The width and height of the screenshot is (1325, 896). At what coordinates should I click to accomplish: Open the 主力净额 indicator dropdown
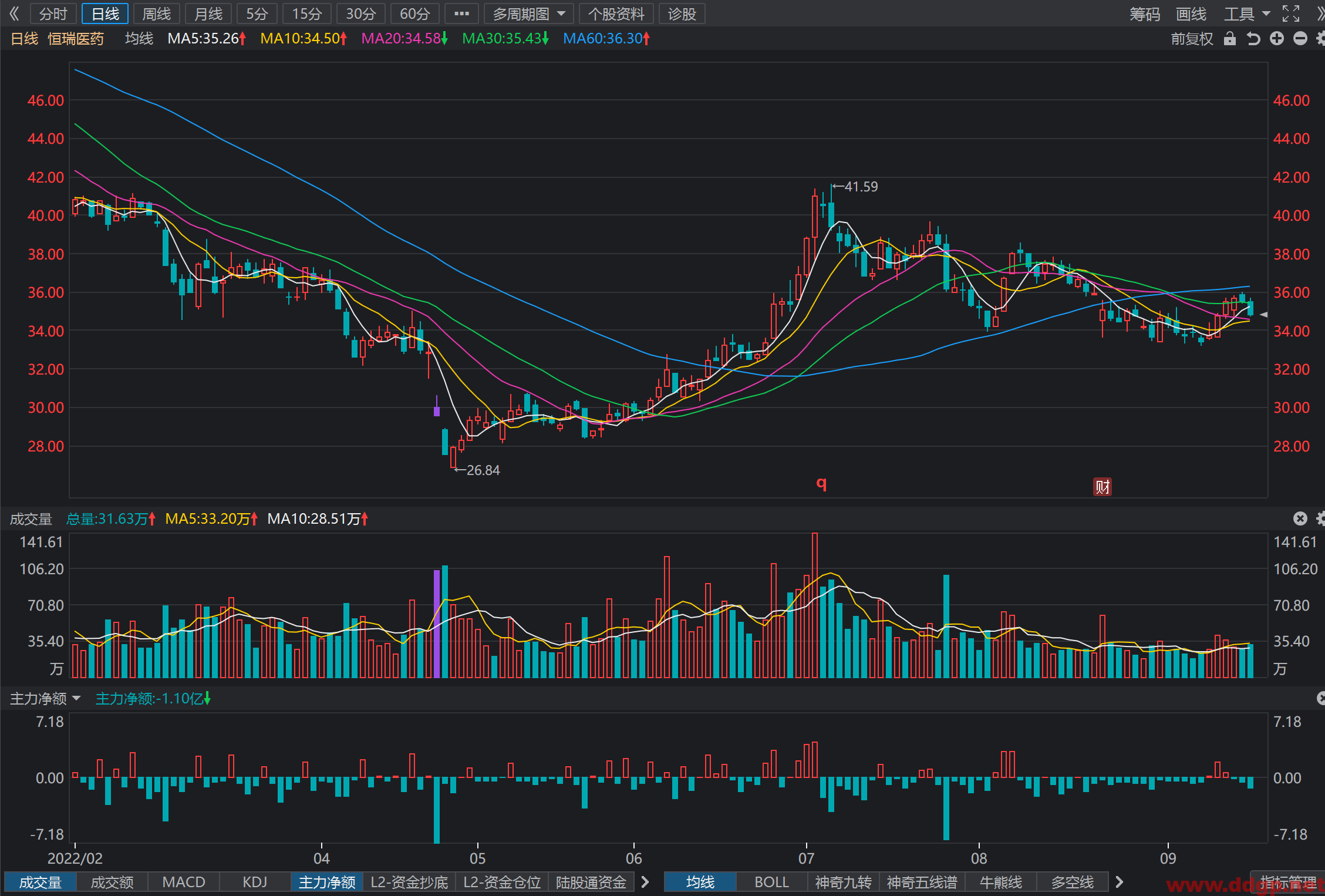pyautogui.click(x=45, y=699)
